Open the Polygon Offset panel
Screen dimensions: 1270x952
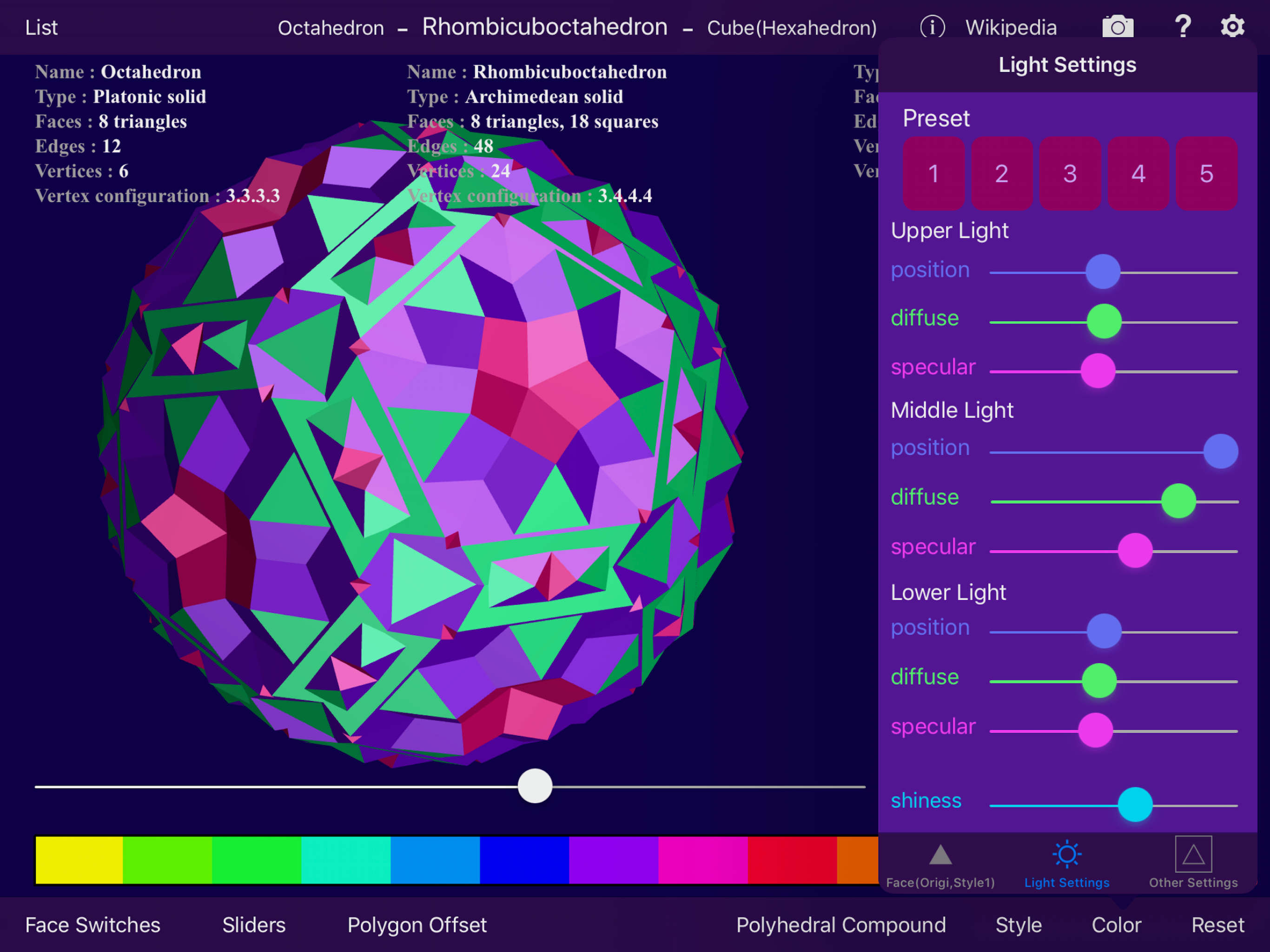point(417,925)
